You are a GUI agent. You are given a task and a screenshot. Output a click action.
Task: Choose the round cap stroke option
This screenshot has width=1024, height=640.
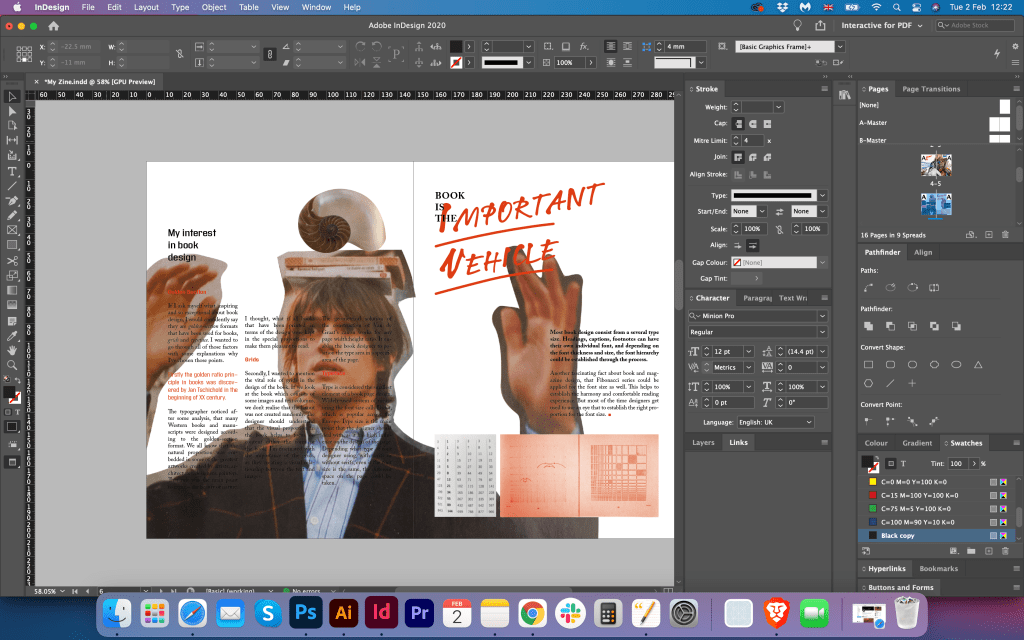click(x=752, y=123)
